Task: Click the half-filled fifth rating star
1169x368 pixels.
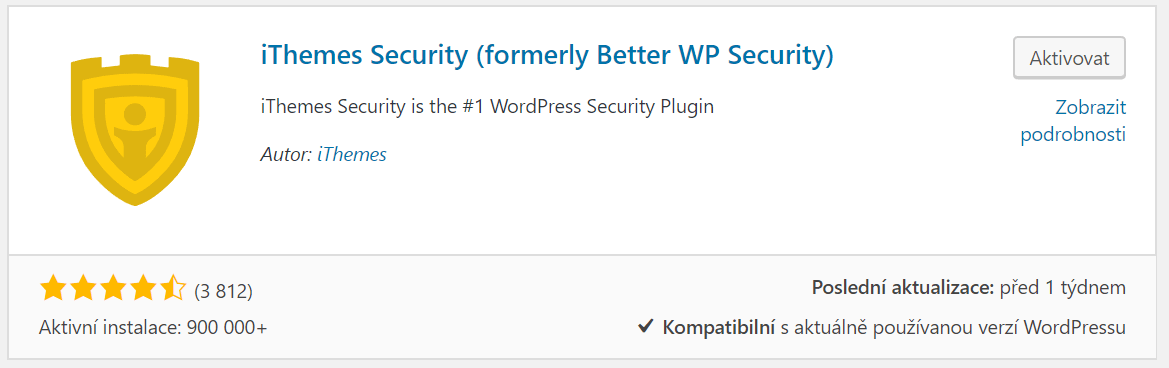Action: (x=172, y=288)
